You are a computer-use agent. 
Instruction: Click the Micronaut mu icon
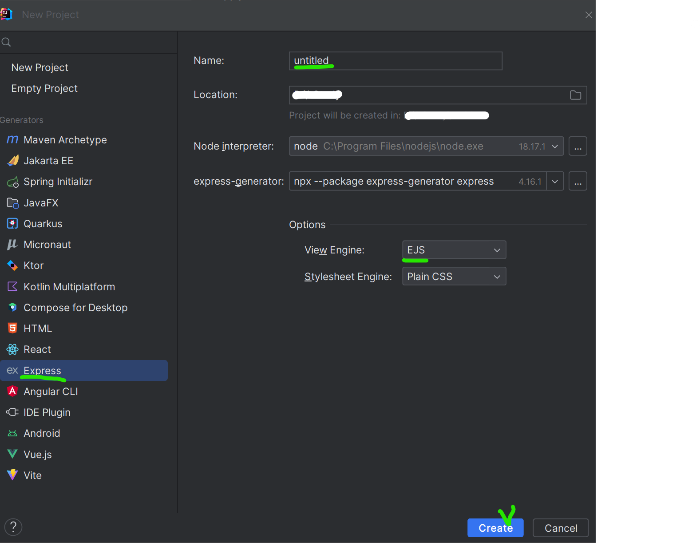tap(12, 245)
